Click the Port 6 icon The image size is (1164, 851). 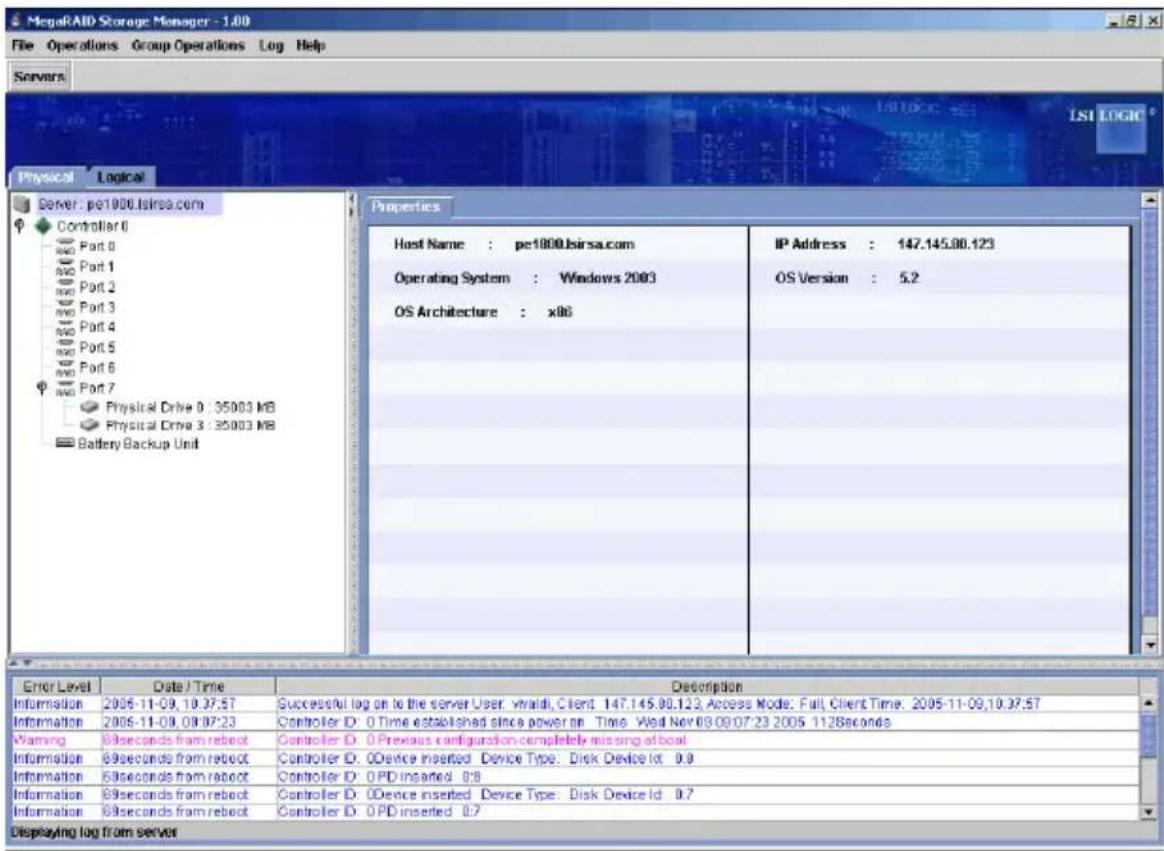click(x=66, y=368)
